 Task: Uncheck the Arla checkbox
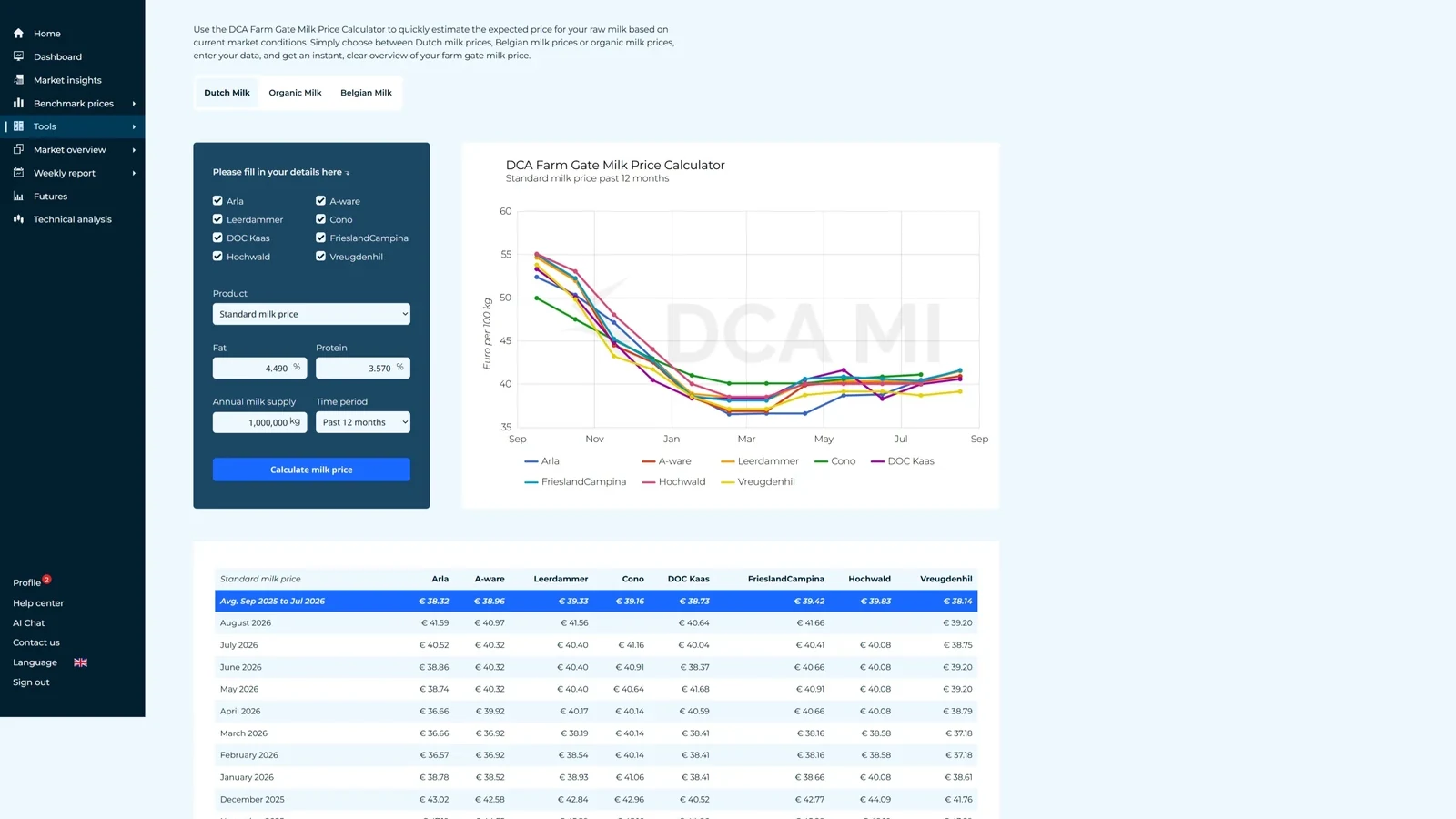click(217, 200)
